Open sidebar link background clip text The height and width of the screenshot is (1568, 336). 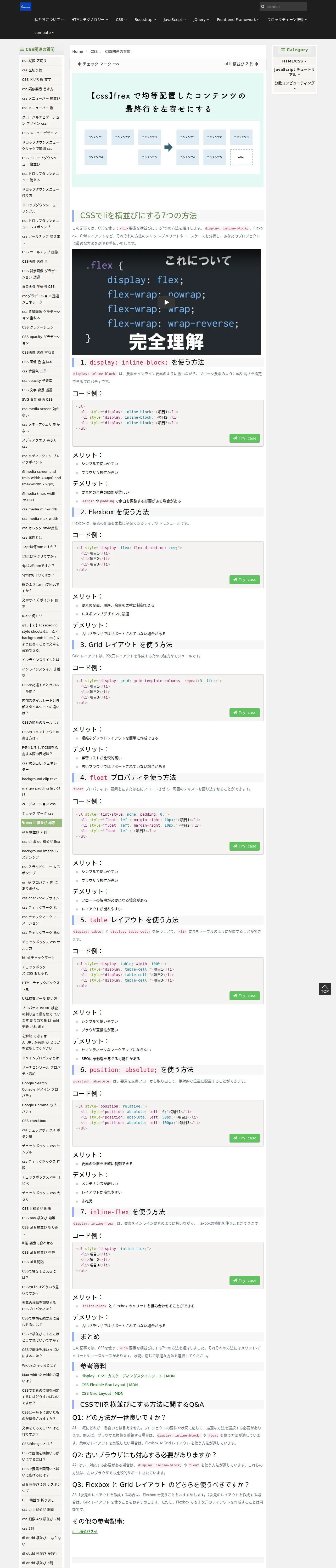click(40, 779)
